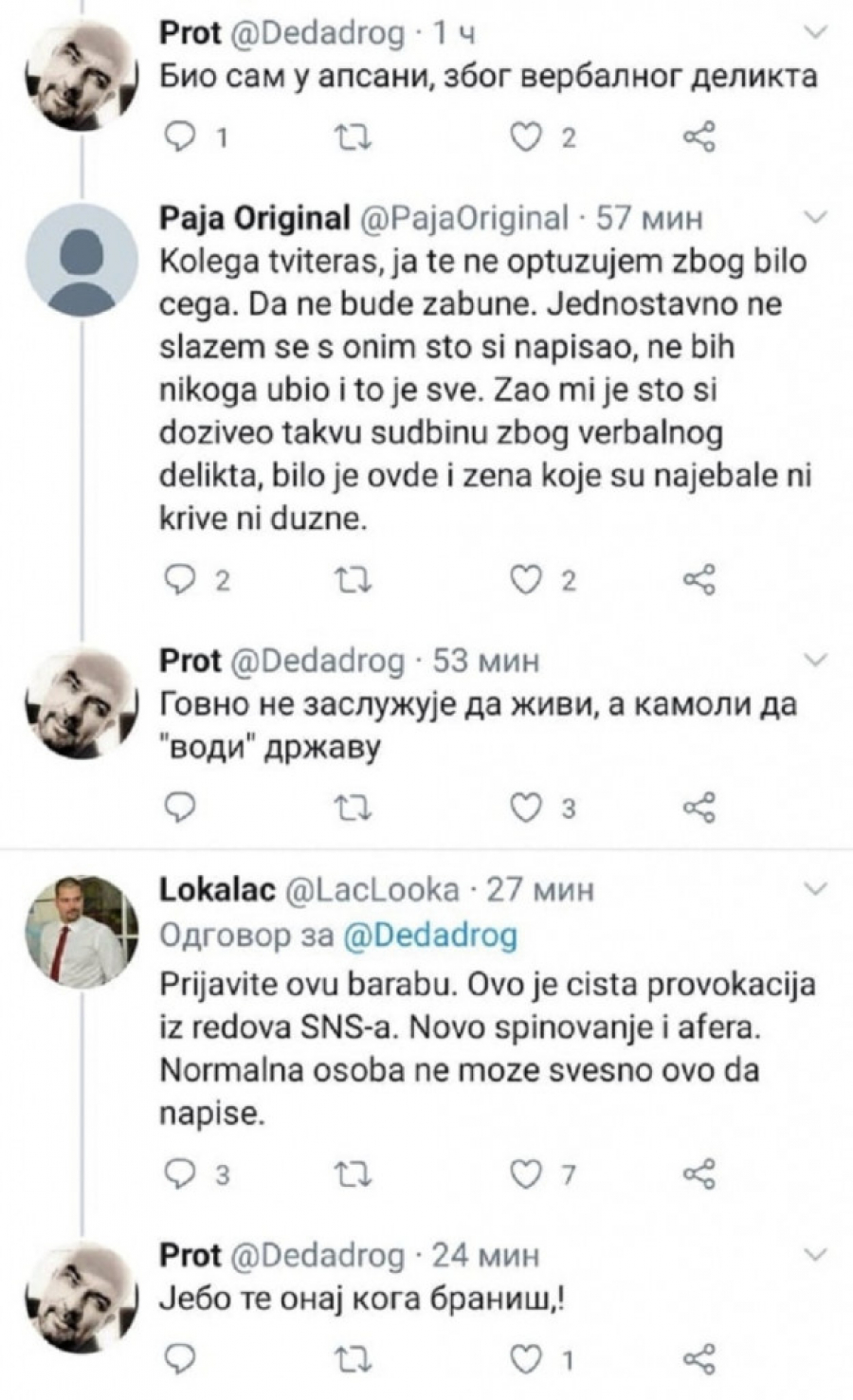Reply to Lokalac's tweet
853x1400 pixels.
tap(179, 1174)
